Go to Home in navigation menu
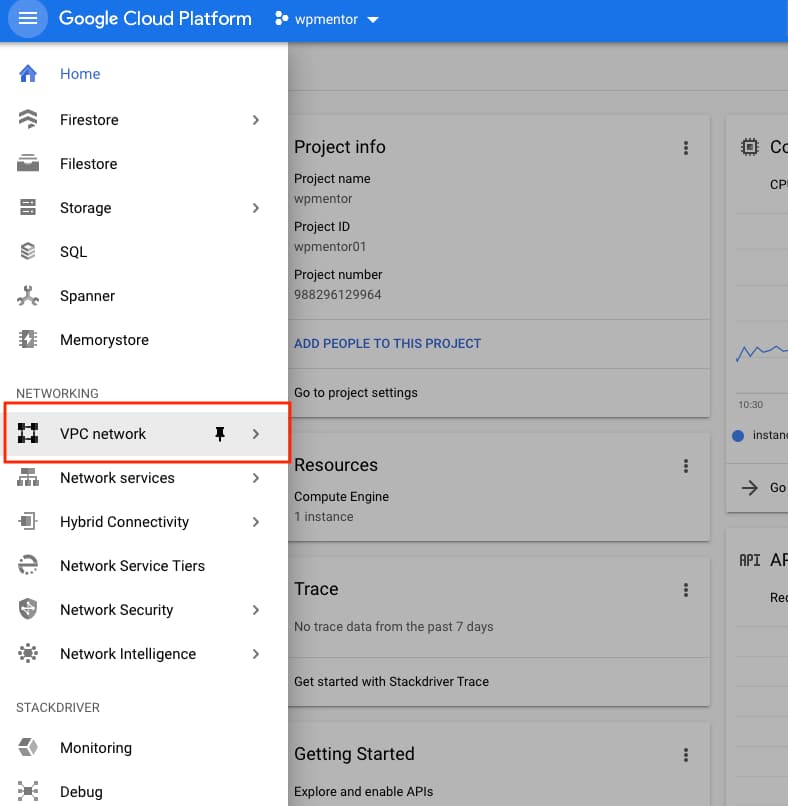The image size is (788, 806). [x=144, y=74]
